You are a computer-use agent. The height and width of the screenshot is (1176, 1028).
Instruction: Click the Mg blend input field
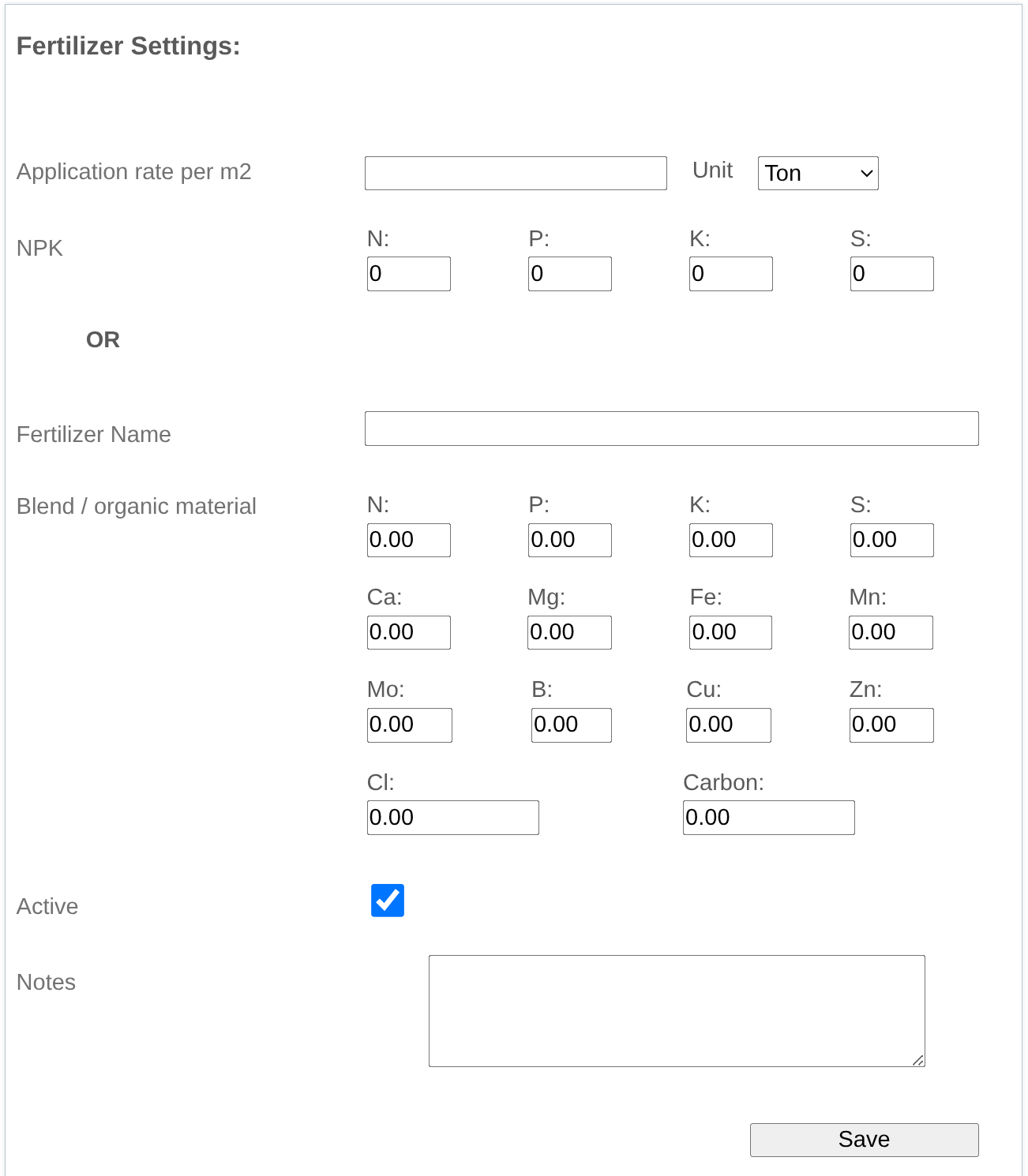(x=568, y=631)
